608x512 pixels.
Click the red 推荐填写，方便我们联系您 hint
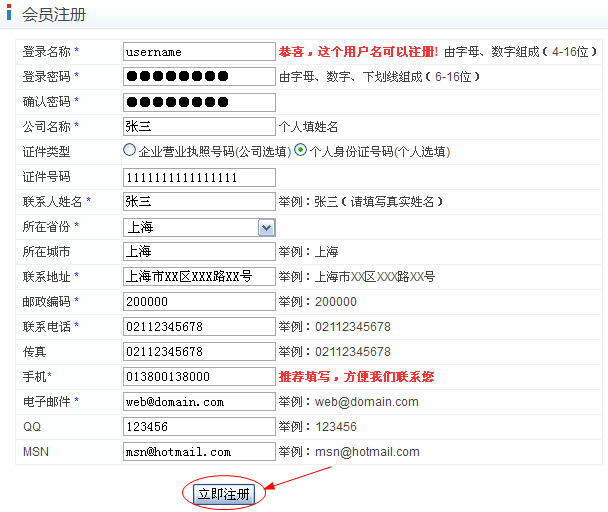[x=356, y=376]
